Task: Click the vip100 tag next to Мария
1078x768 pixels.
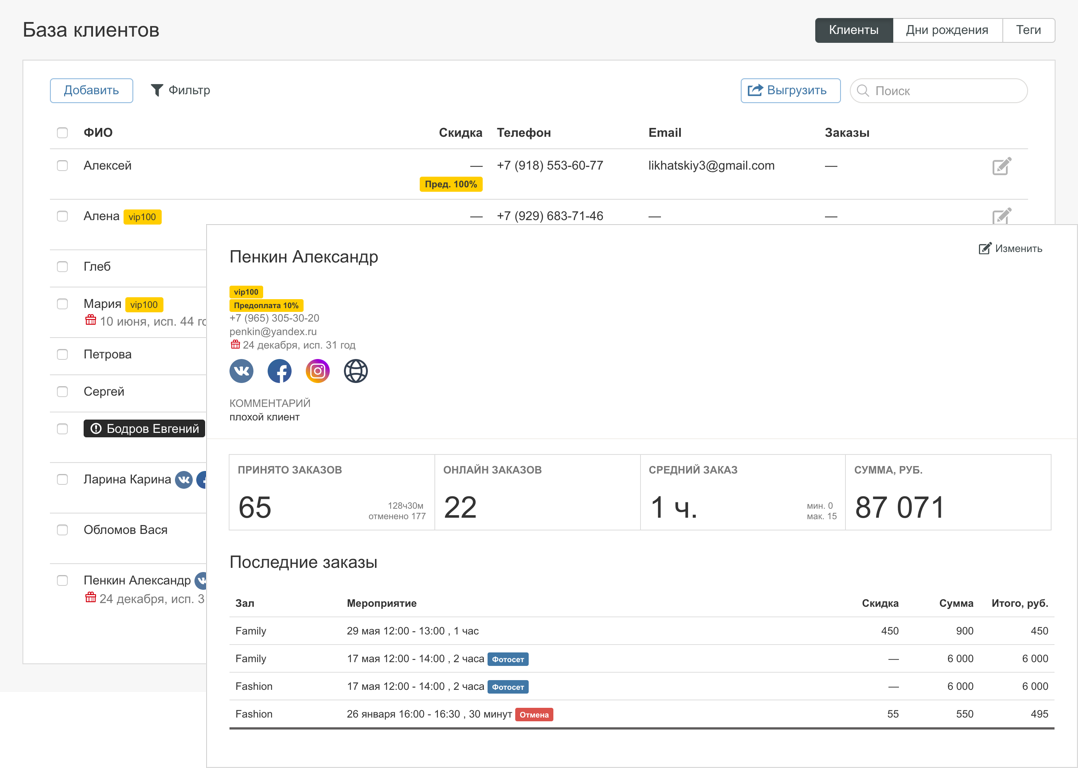Action: point(143,304)
